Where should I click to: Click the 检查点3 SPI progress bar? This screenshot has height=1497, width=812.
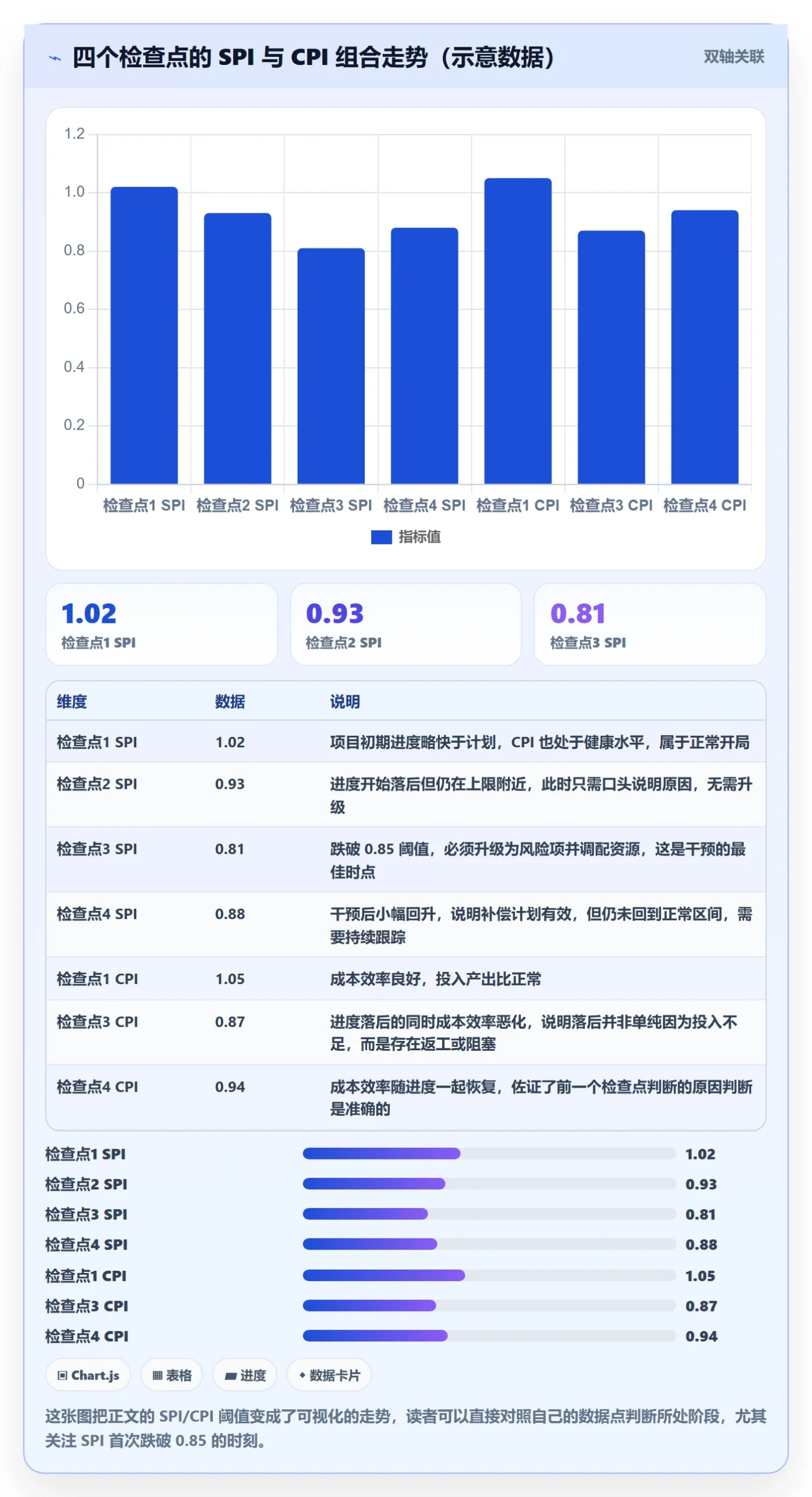489,1214
